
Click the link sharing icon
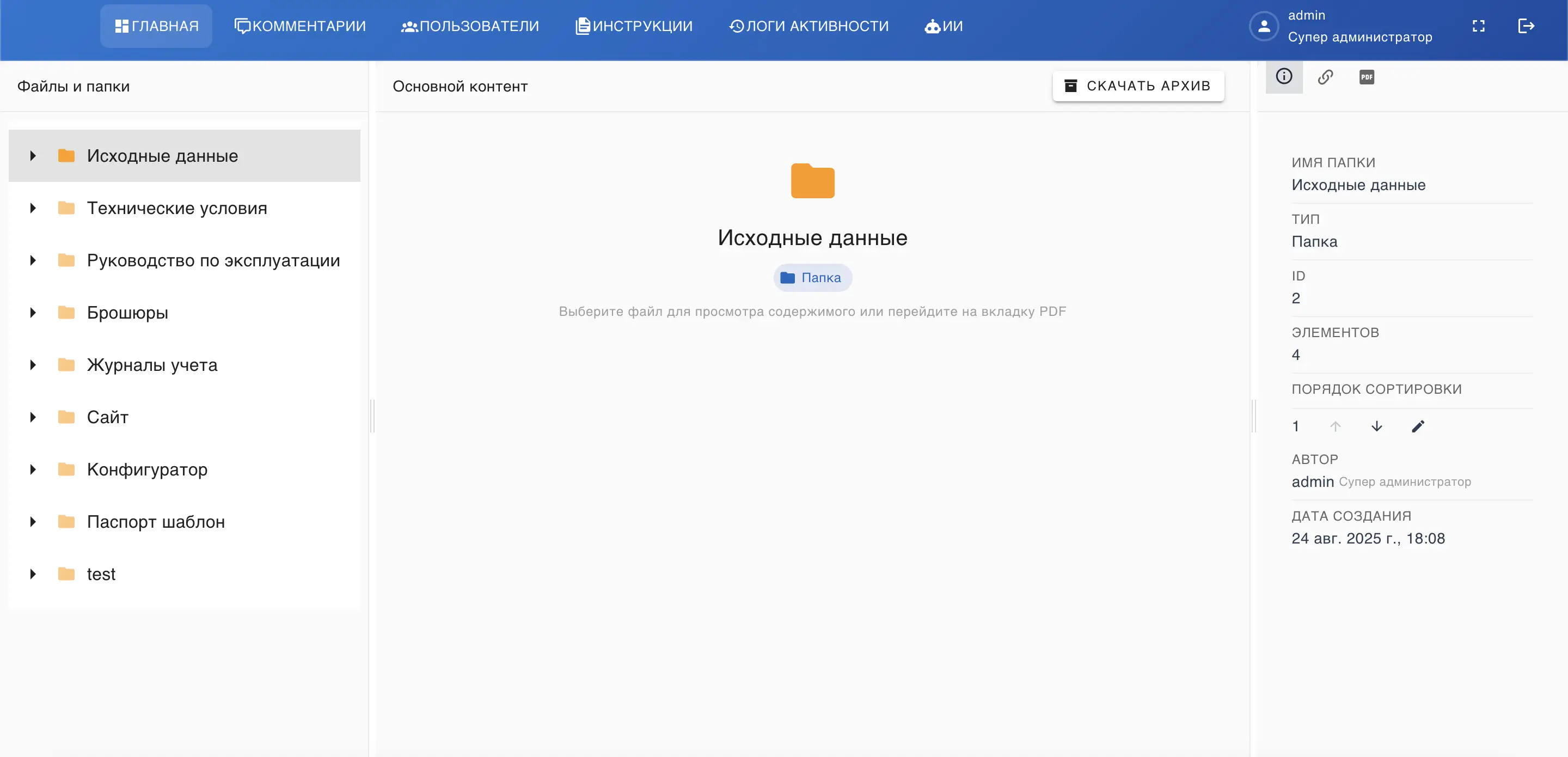click(x=1326, y=76)
